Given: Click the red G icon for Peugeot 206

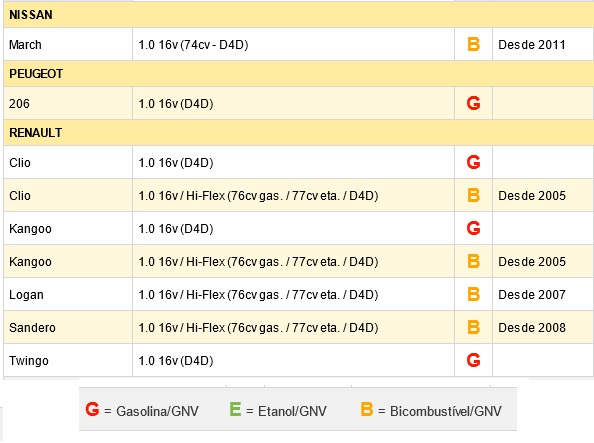Looking at the screenshot, I should coord(474,103).
